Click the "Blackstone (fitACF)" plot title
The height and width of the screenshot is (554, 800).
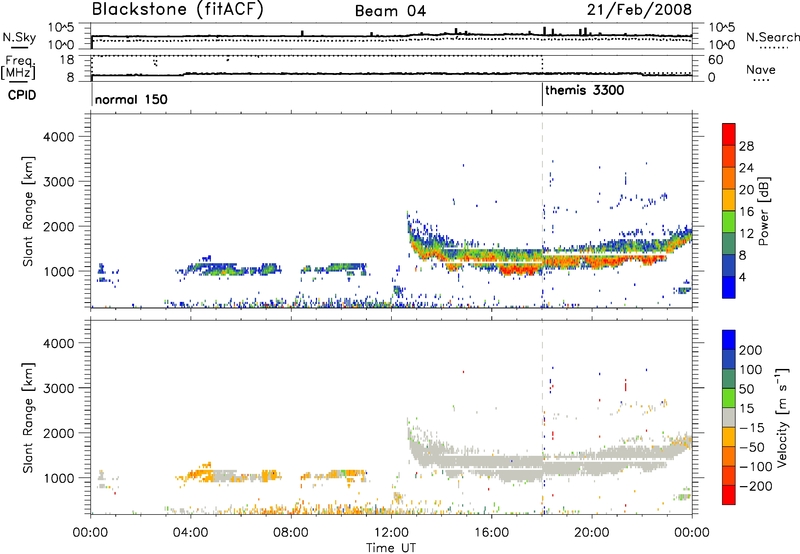point(178,9)
